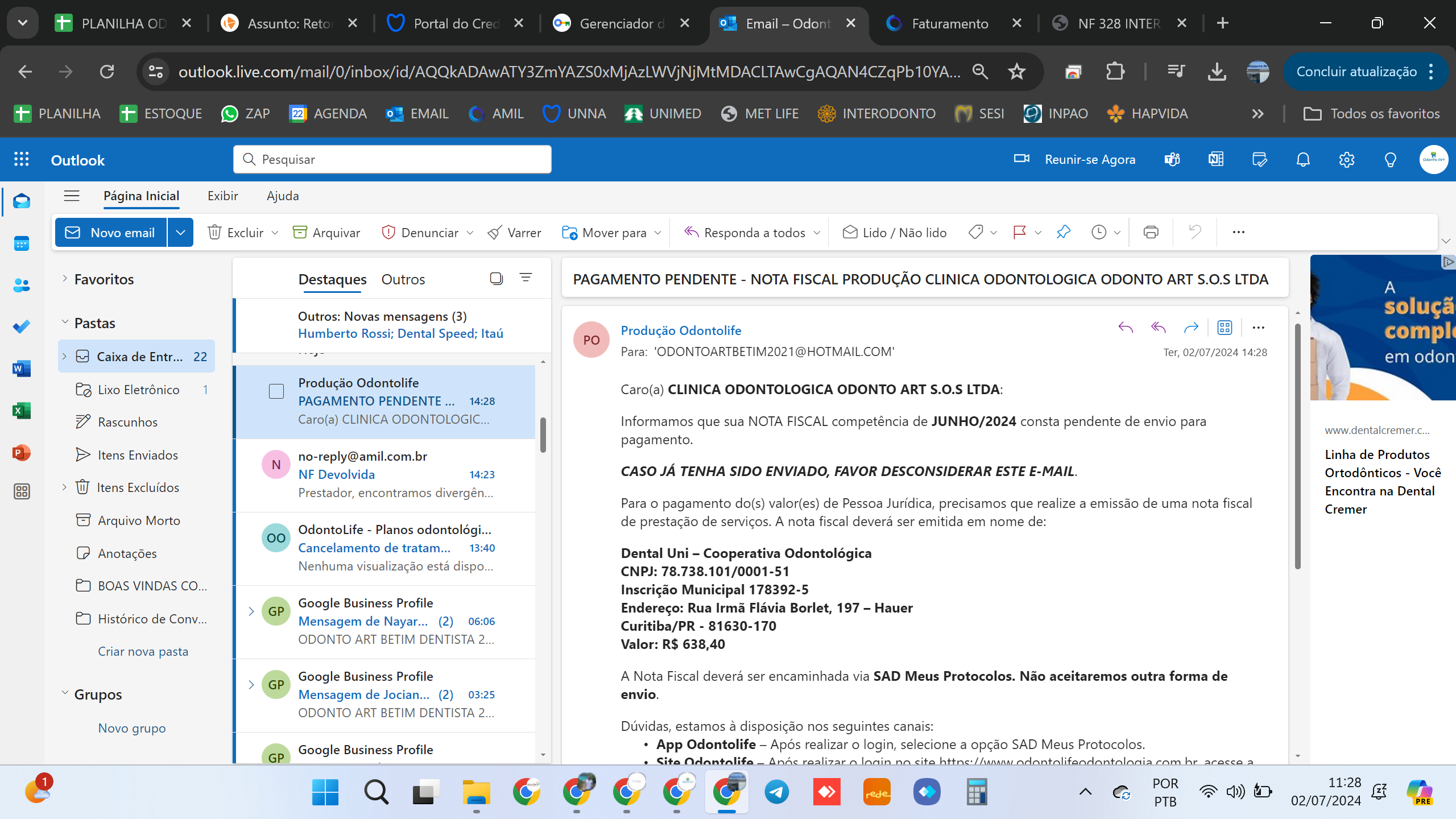Click the Pesquisar search field
Screen dimensions: 1456x819
tap(392, 159)
